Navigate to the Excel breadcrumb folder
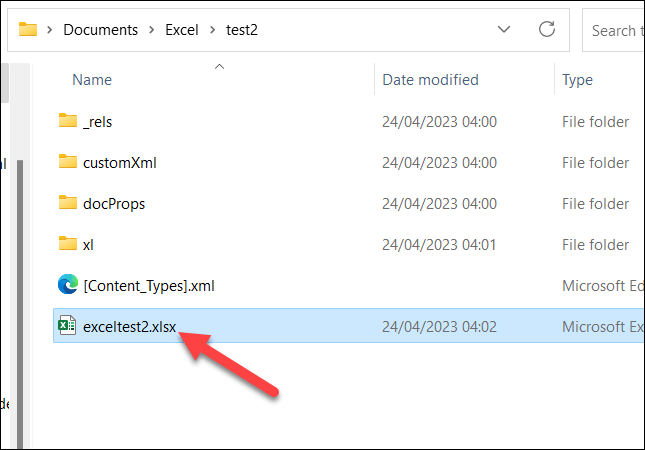The height and width of the screenshot is (450, 645). click(181, 29)
